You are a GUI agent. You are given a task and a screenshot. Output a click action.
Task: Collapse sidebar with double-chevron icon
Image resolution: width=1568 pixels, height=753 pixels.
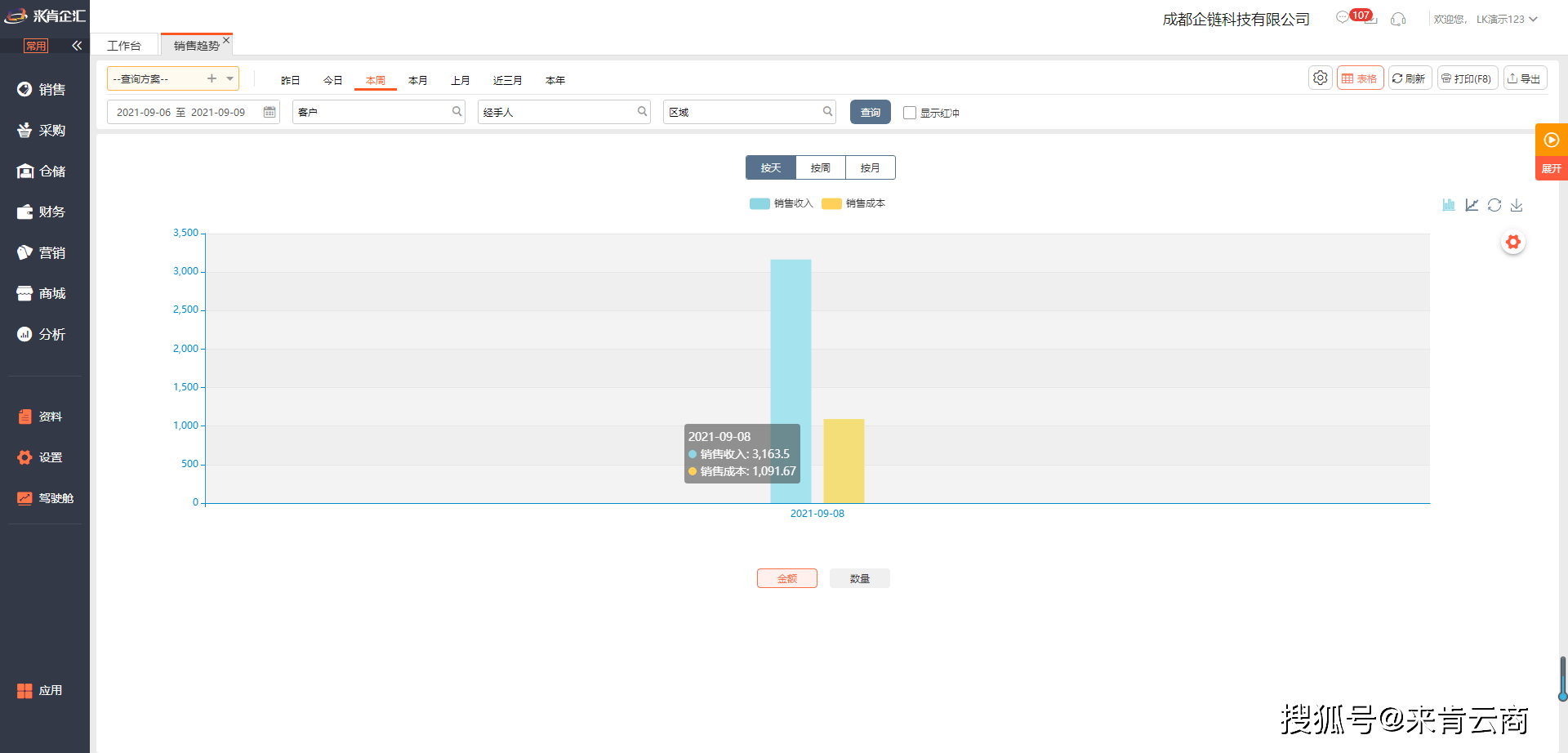(77, 46)
